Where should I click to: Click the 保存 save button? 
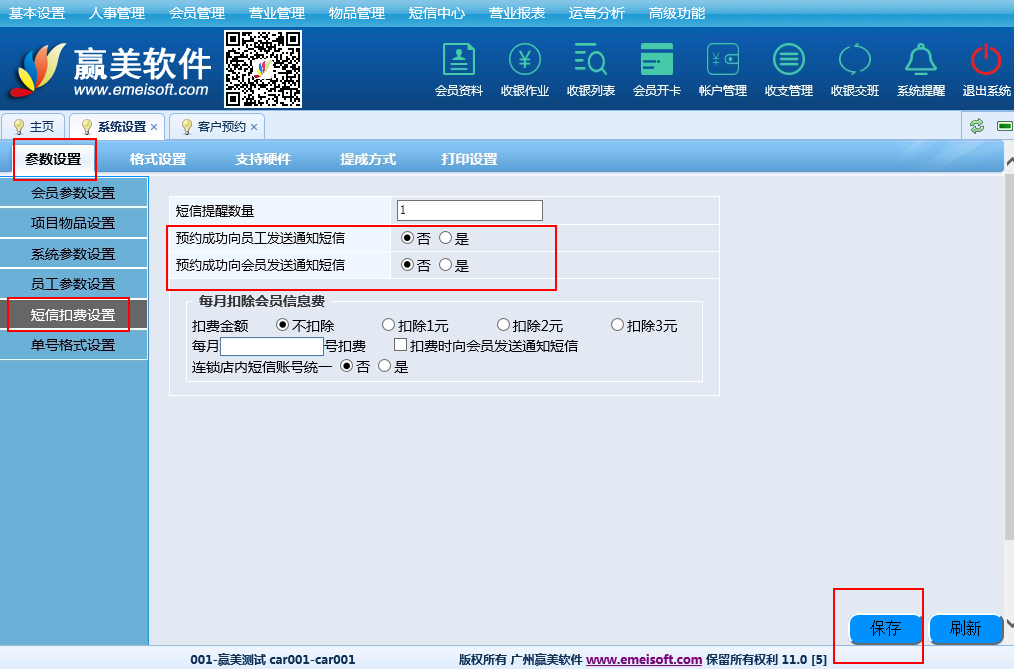click(885, 629)
